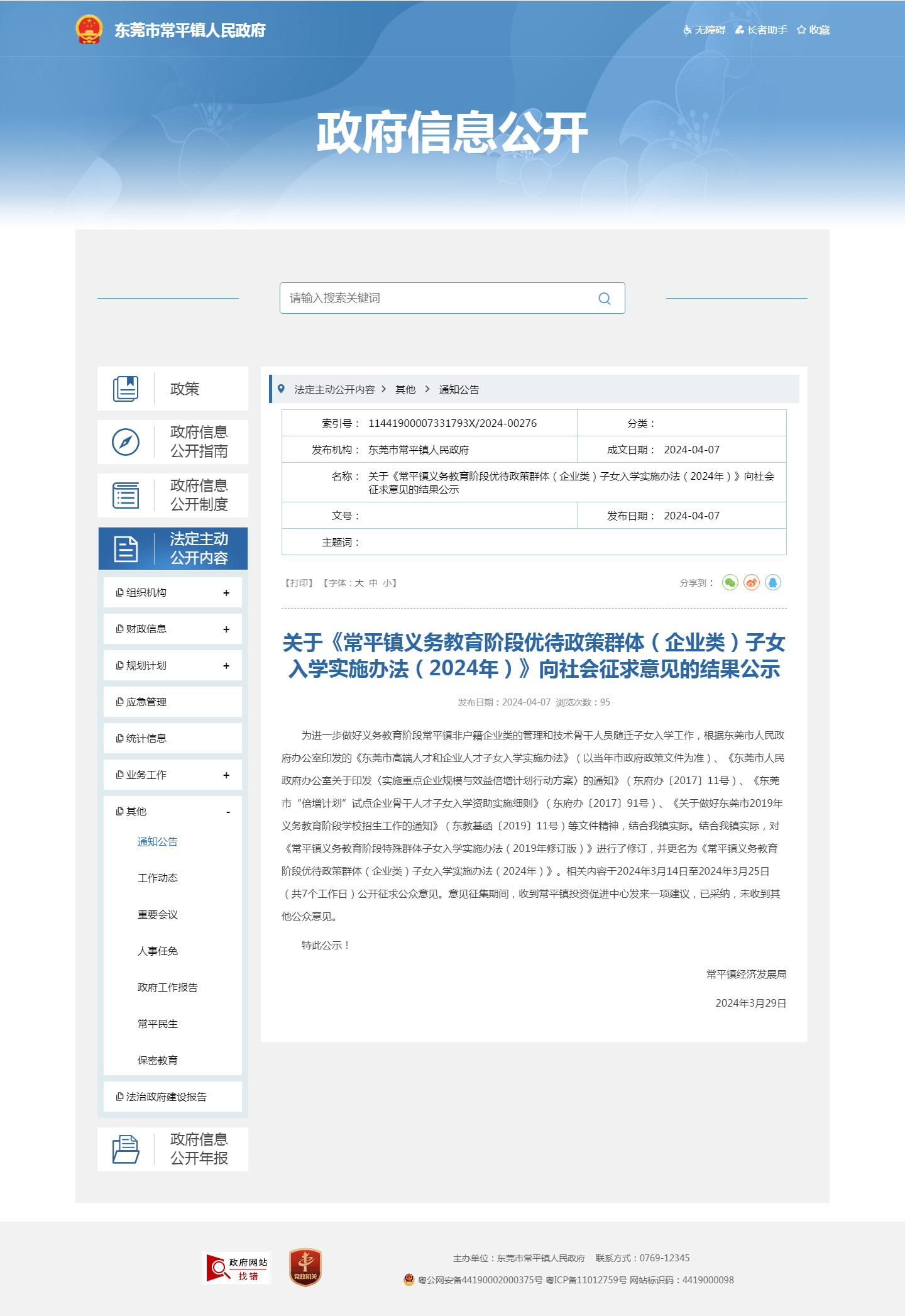The height and width of the screenshot is (1316, 905).
Task: Click the search magnifier icon
Action: click(x=604, y=299)
